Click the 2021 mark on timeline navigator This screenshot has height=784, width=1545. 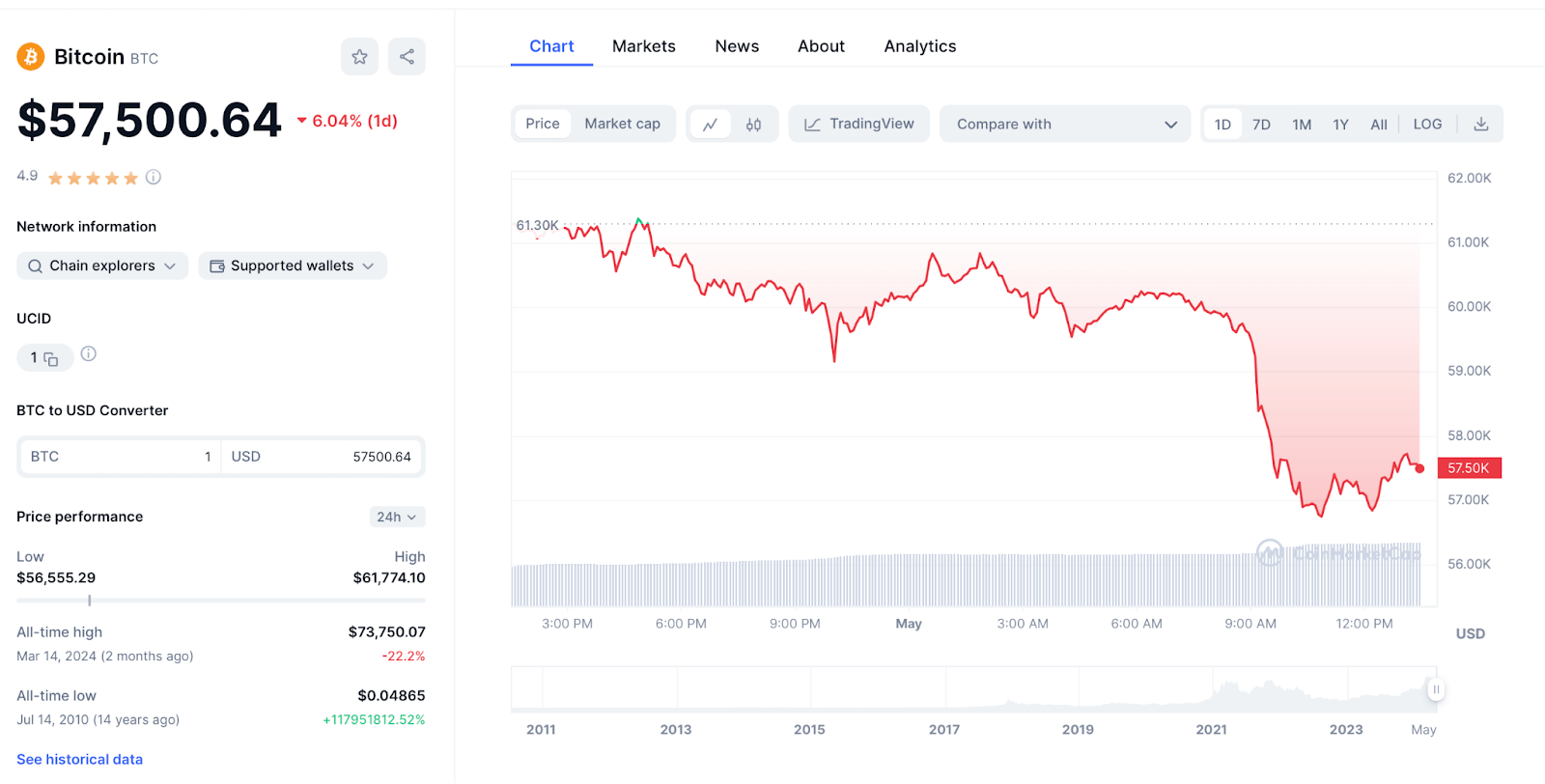point(1211,730)
